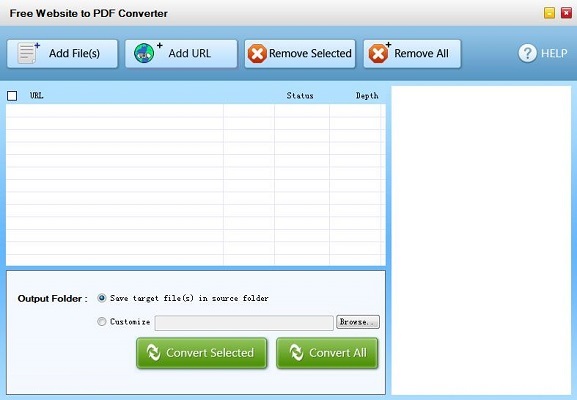The width and height of the screenshot is (577, 400).
Task: Open HELP via the question mark icon
Action: click(x=527, y=53)
